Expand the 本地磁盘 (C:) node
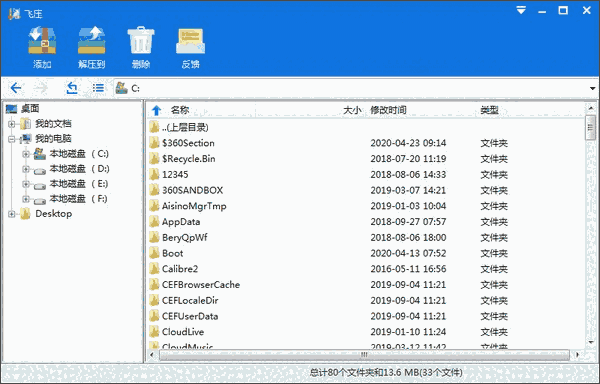 (x=26, y=154)
